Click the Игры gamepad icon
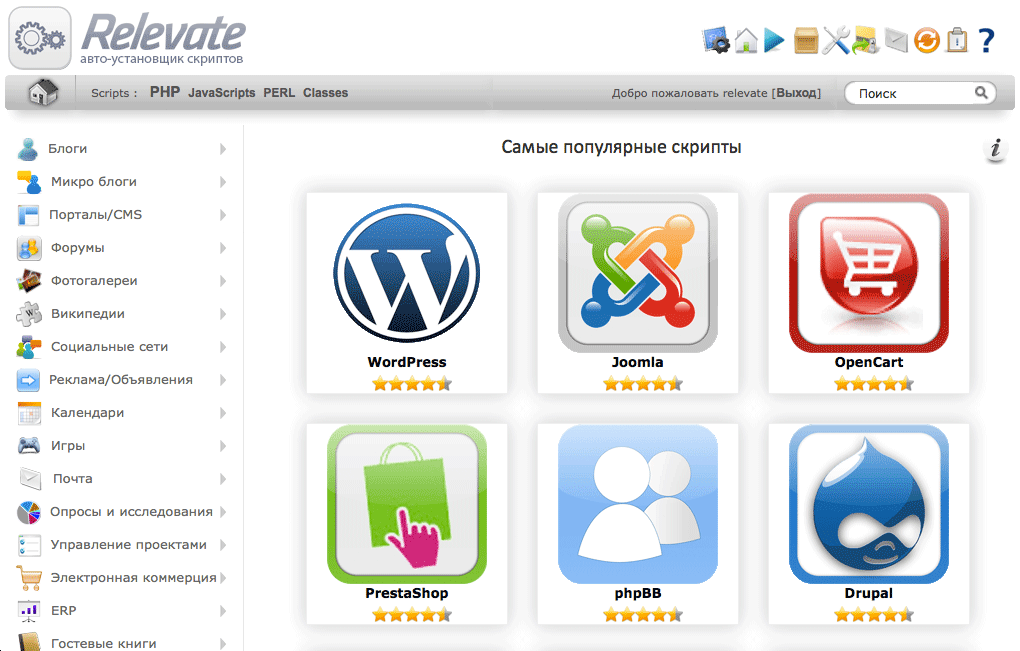The height and width of the screenshot is (651, 1020). [x=29, y=445]
